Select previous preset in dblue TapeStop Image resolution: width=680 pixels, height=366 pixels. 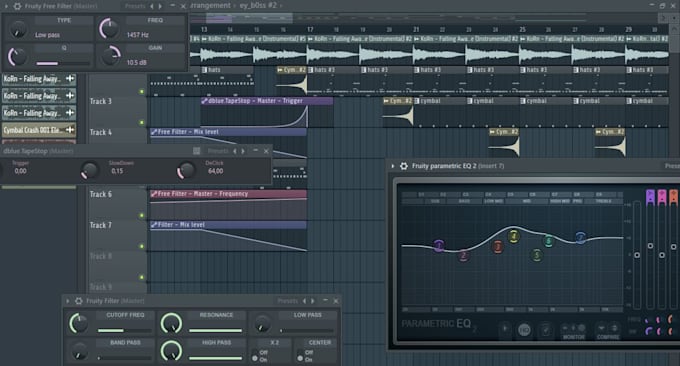point(235,151)
